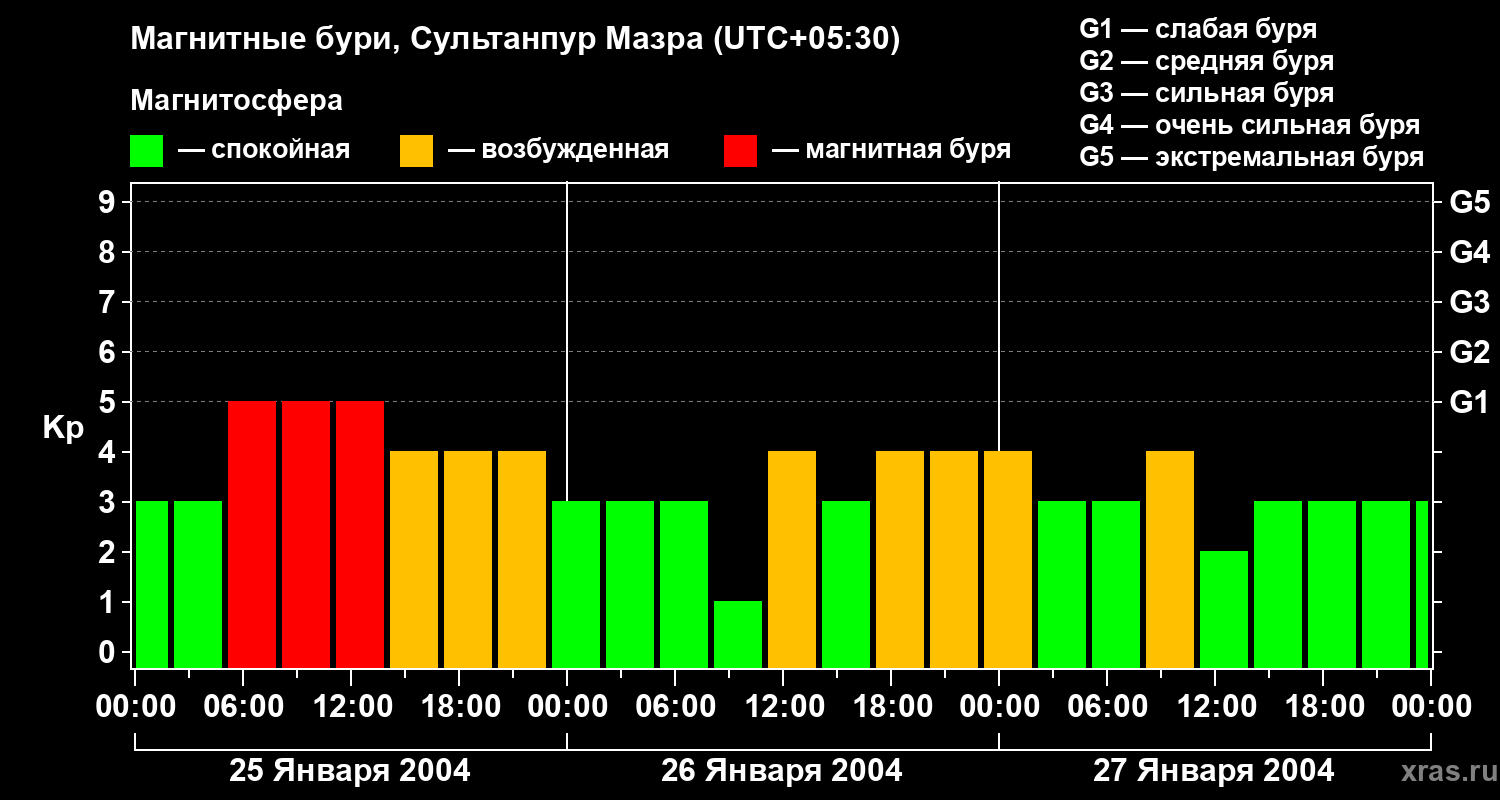1500x800 pixels.
Task: Click the "Kp" axis title
Action: tap(64, 427)
